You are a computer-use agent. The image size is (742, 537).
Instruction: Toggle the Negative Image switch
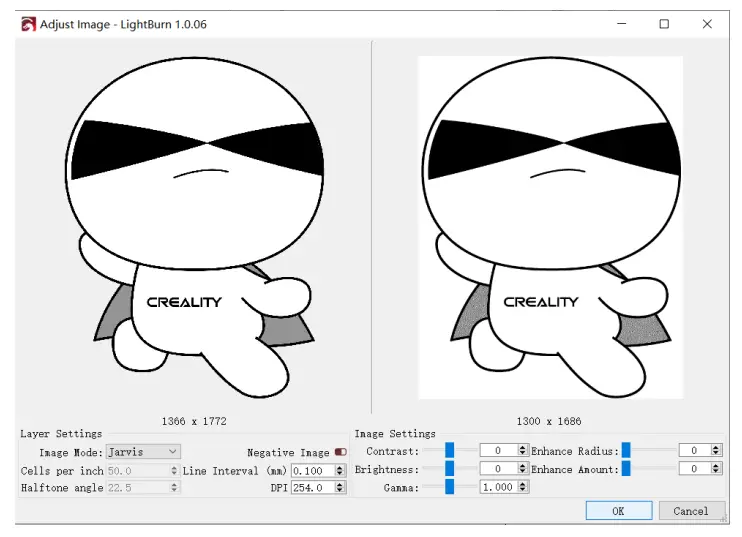(341, 452)
